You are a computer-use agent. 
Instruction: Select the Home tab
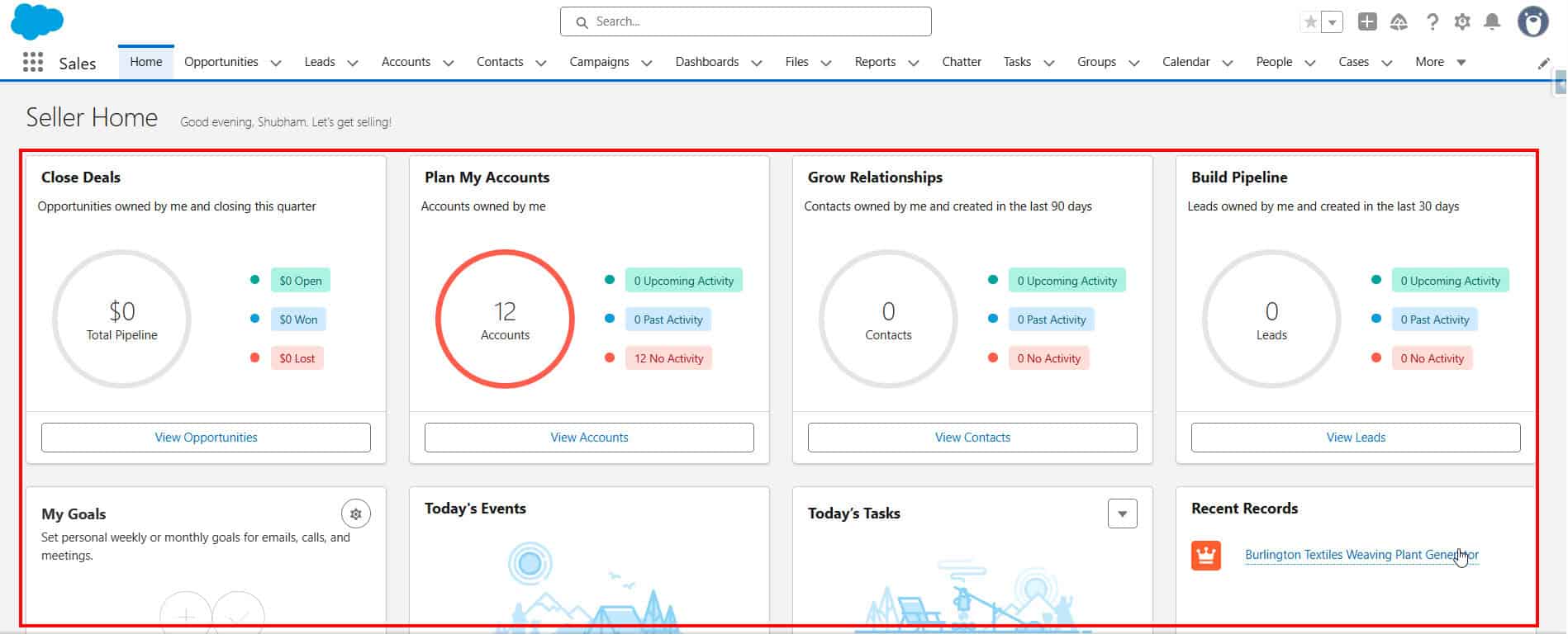(146, 62)
